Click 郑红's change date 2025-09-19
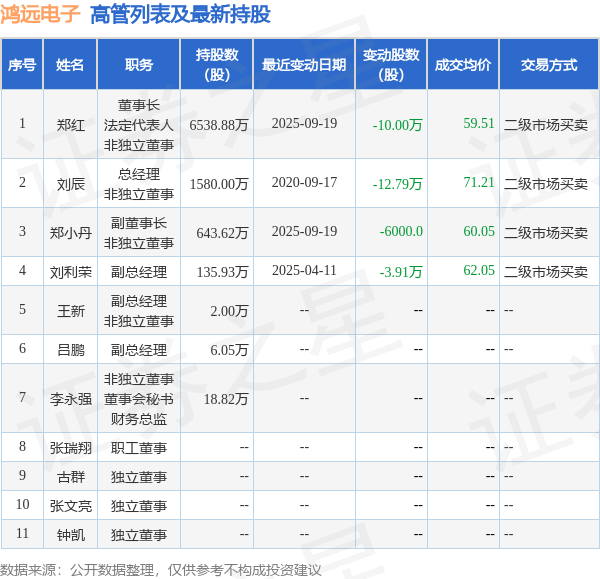The image size is (600, 579). 304,123
